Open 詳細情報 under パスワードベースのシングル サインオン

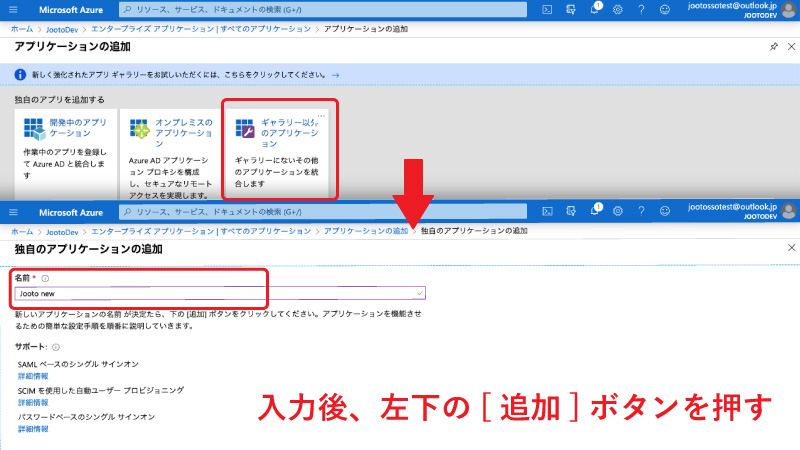pyautogui.click(x=33, y=429)
